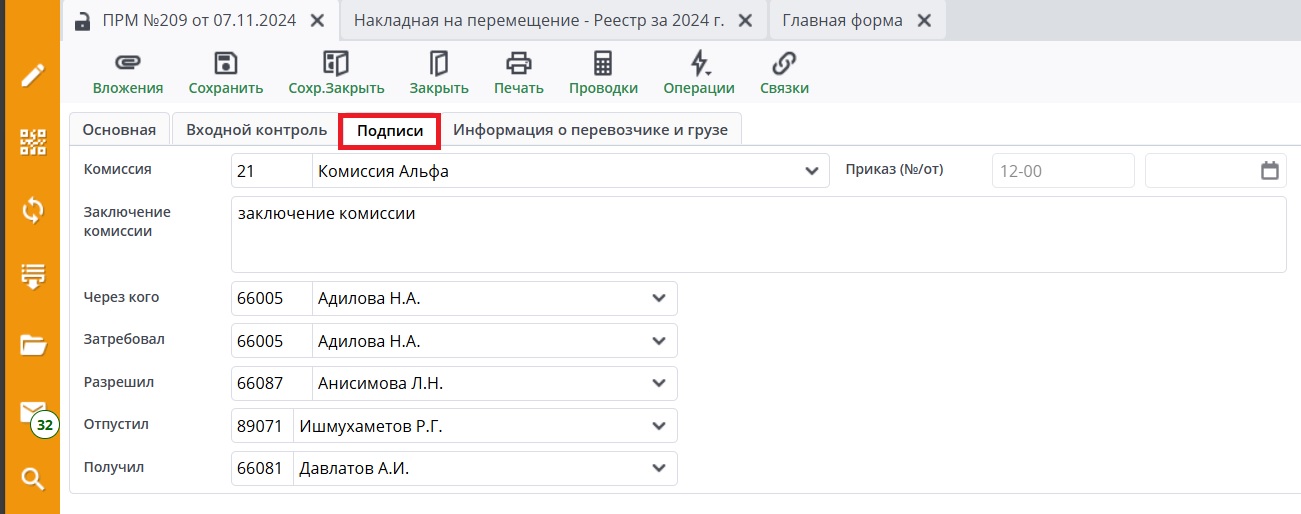Click the Связки chain link icon
The image size is (1301, 514).
click(784, 64)
